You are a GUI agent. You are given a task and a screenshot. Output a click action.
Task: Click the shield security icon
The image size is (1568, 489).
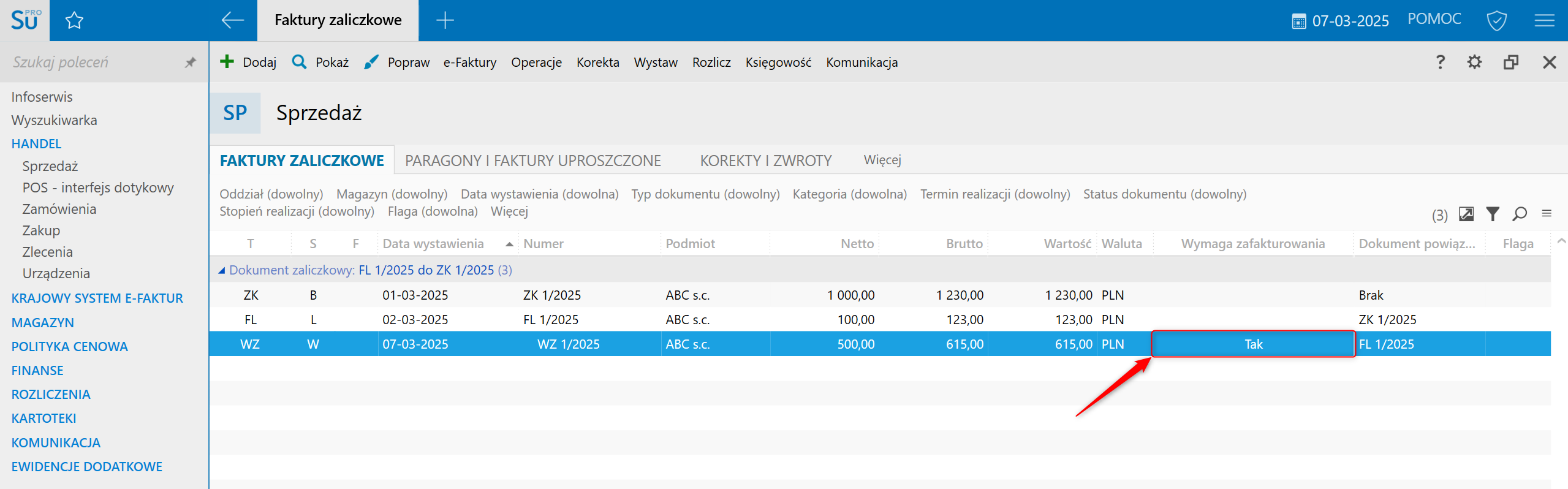click(x=1497, y=21)
